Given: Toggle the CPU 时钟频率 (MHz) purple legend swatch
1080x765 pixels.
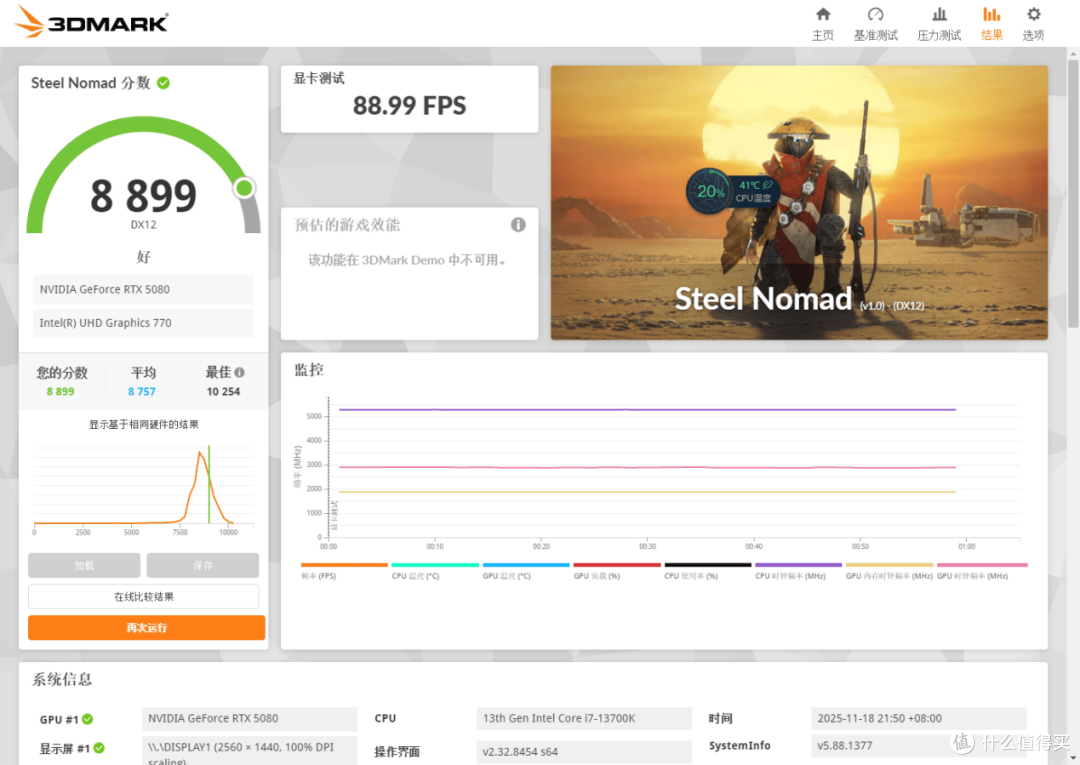Looking at the screenshot, I should pos(799,565).
